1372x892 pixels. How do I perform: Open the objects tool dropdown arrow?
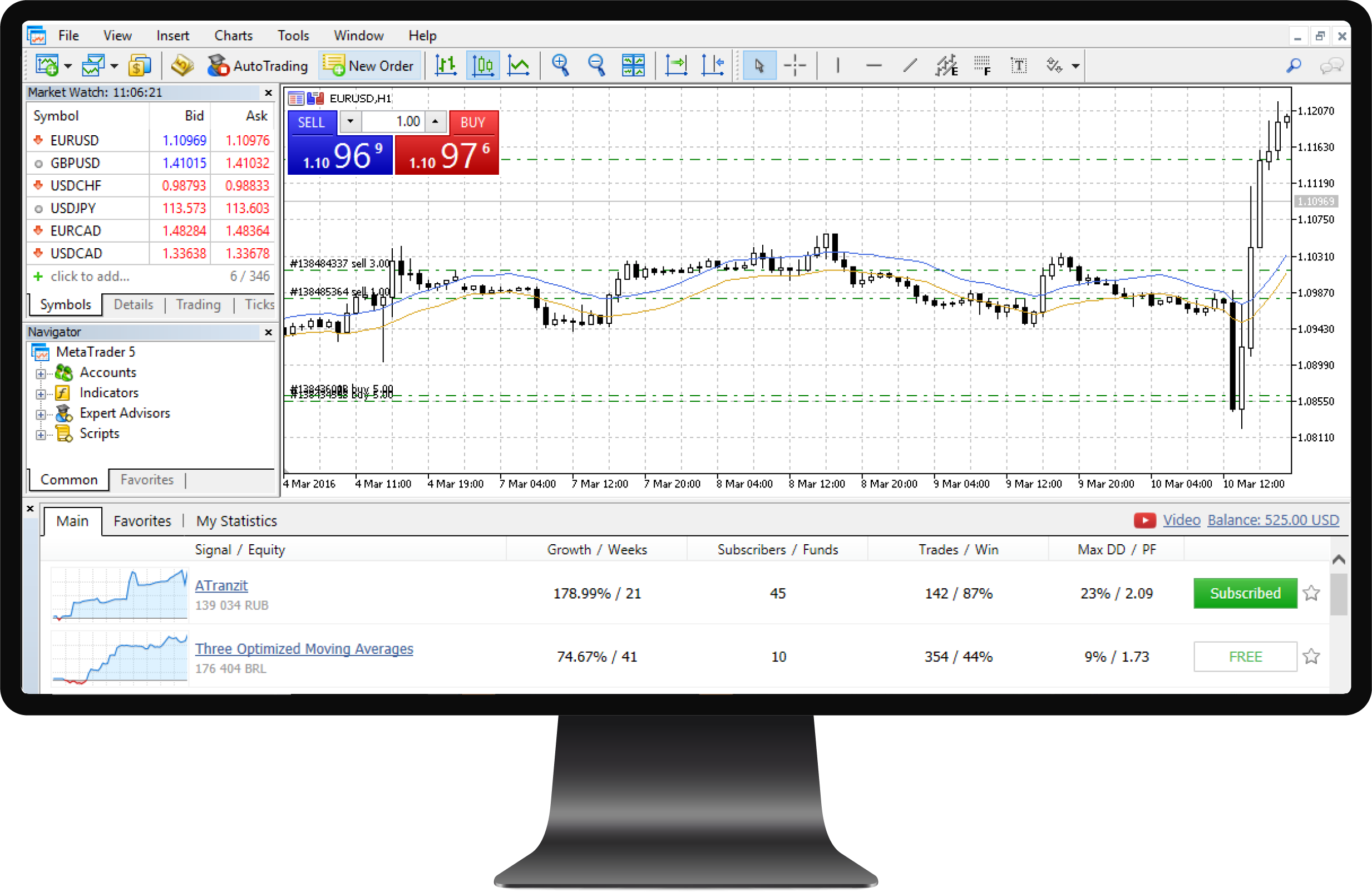click(x=1075, y=66)
